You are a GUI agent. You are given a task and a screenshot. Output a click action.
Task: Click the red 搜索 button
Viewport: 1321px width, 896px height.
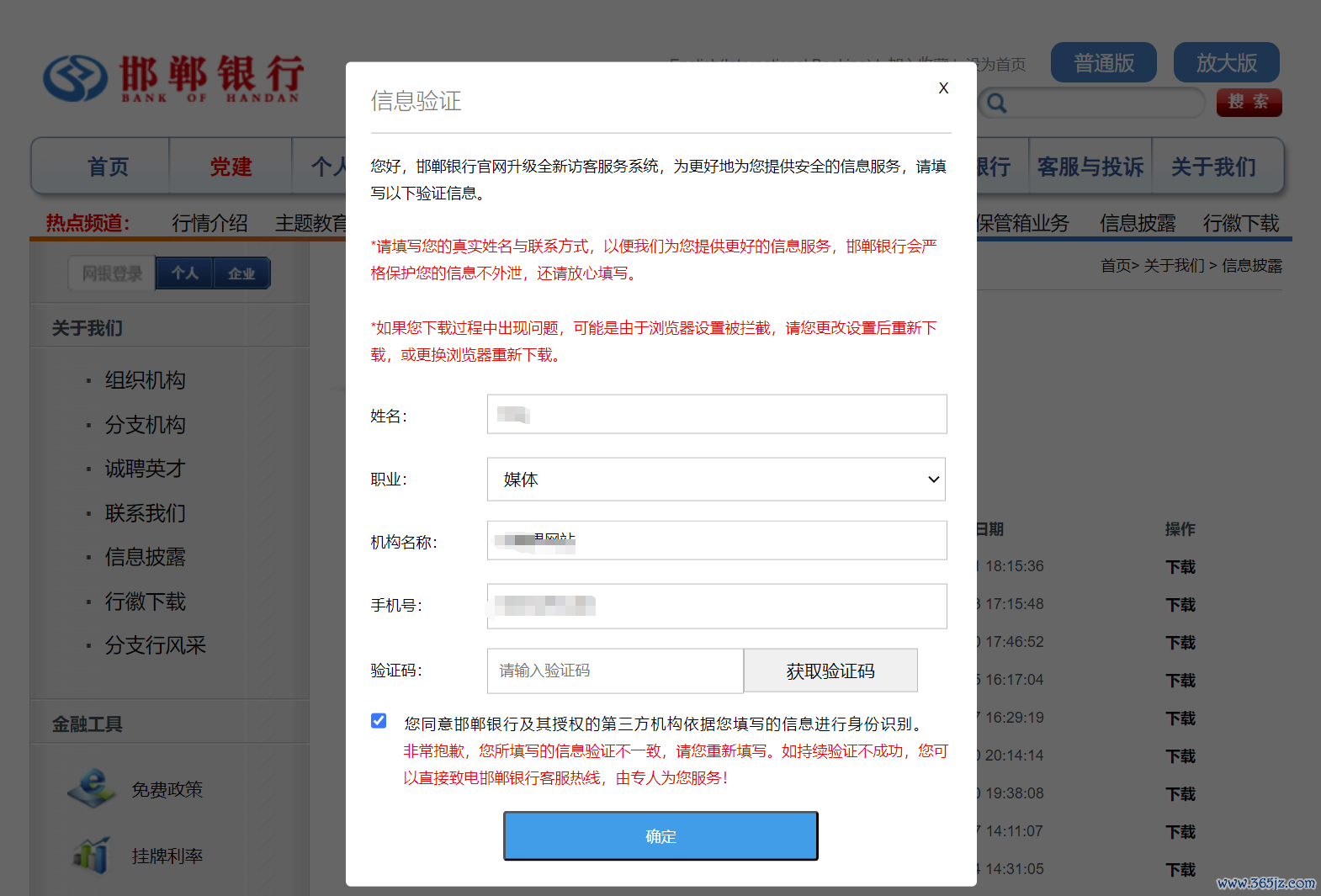coord(1249,102)
